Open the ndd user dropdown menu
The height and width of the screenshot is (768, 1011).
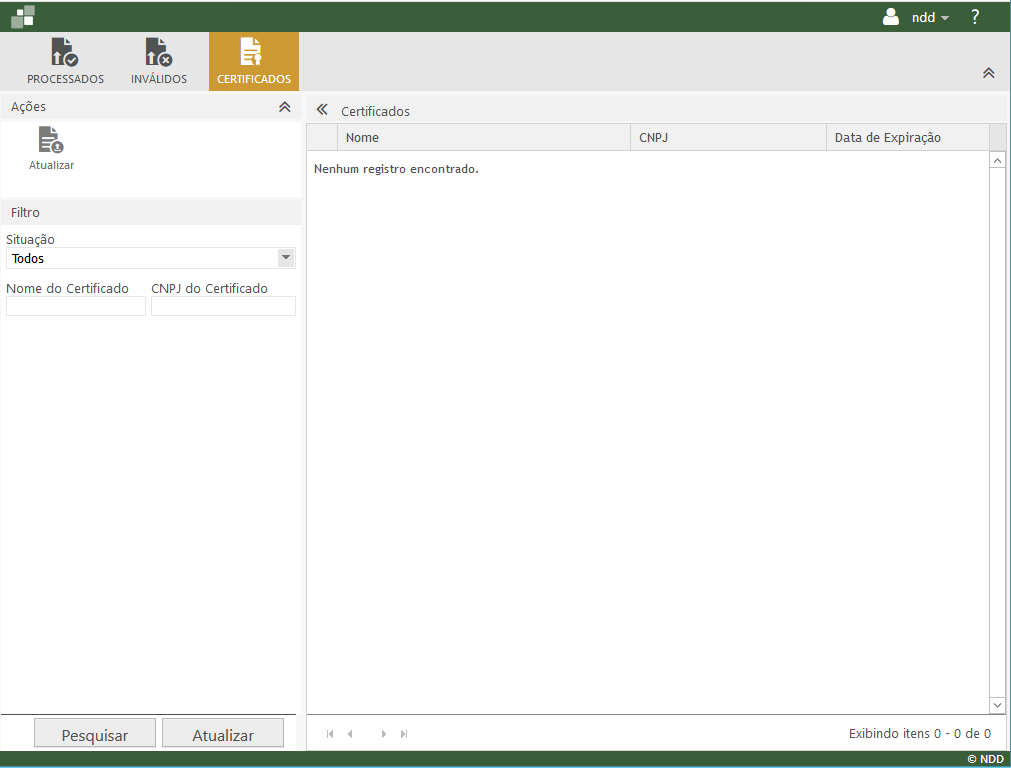click(x=930, y=18)
